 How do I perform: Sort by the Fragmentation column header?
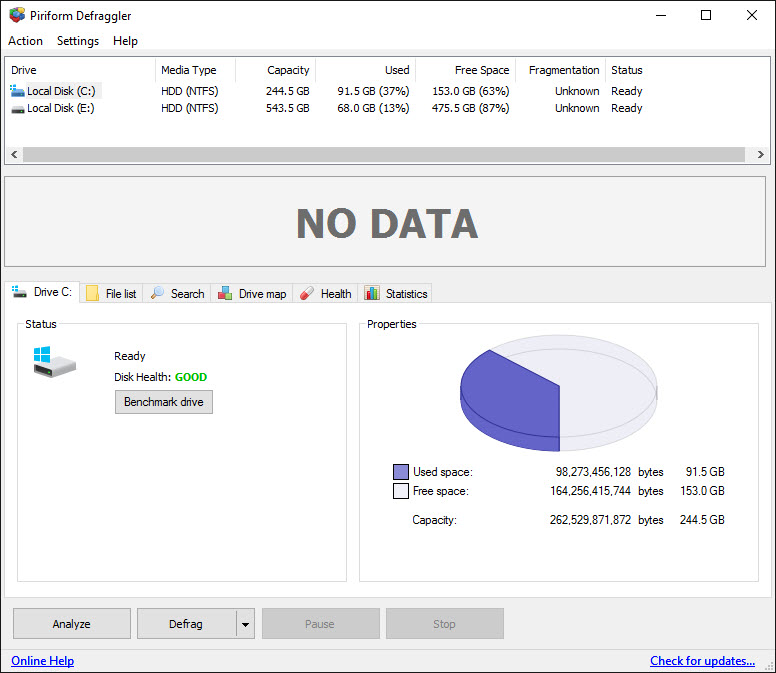pyautogui.click(x=560, y=70)
